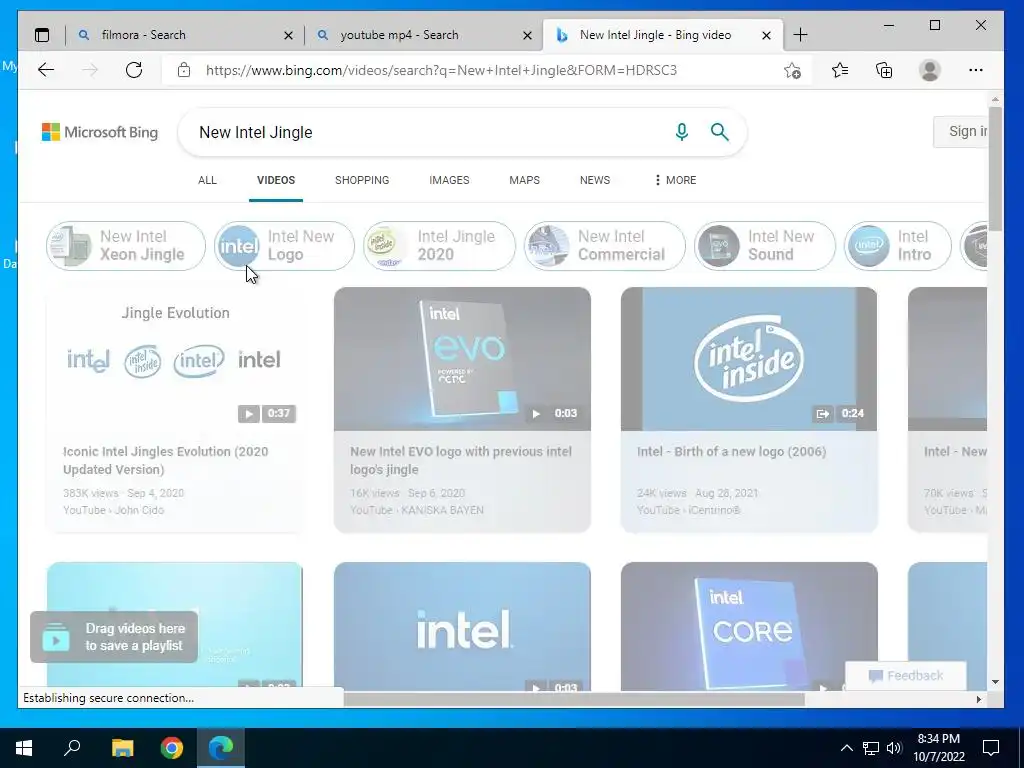The height and width of the screenshot is (768, 1024).
Task: Show hidden system tray icons
Action: (x=846, y=748)
